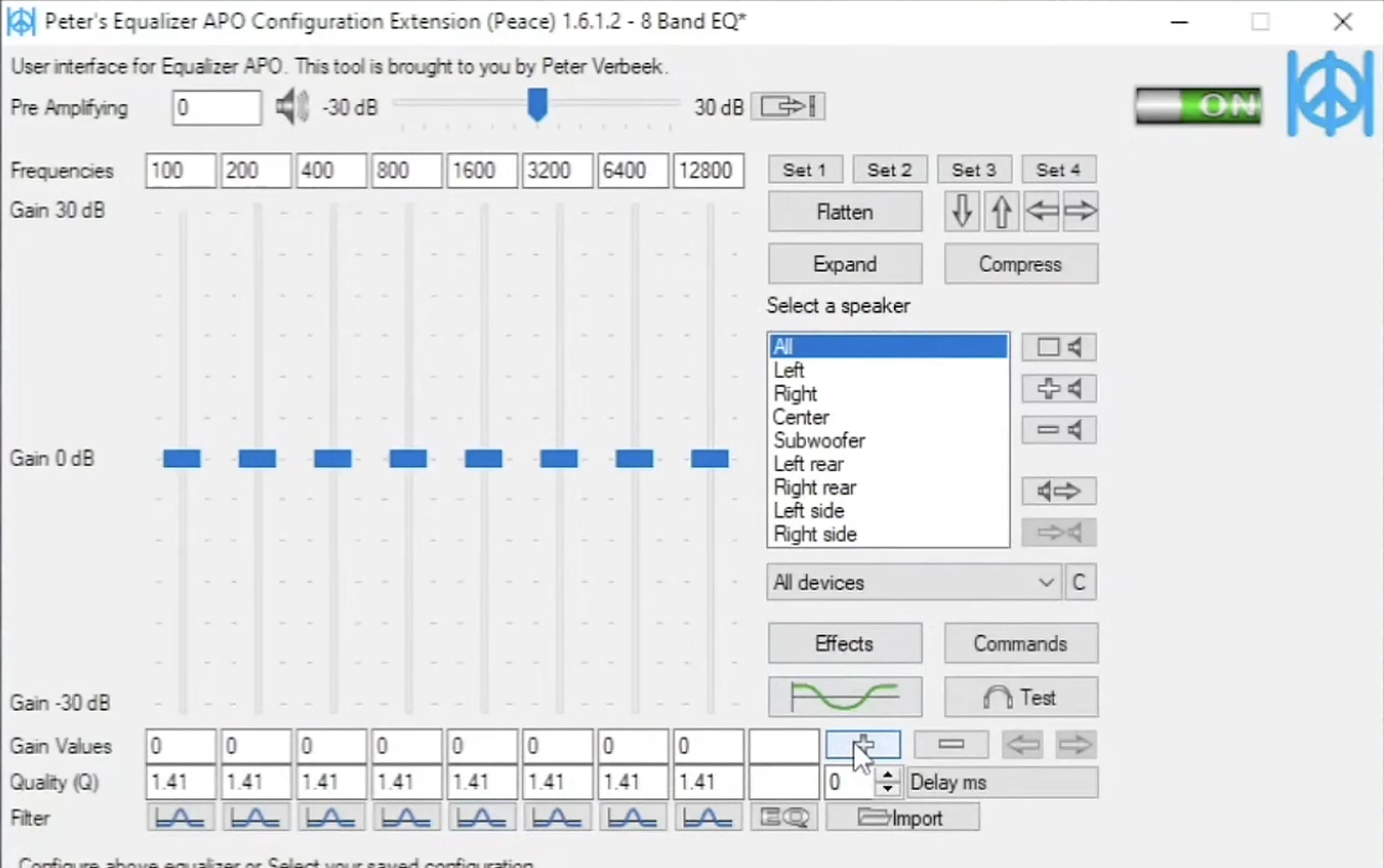Screen dimensions: 1384x868
Task: Click the Flatten button
Action: [x=845, y=212]
